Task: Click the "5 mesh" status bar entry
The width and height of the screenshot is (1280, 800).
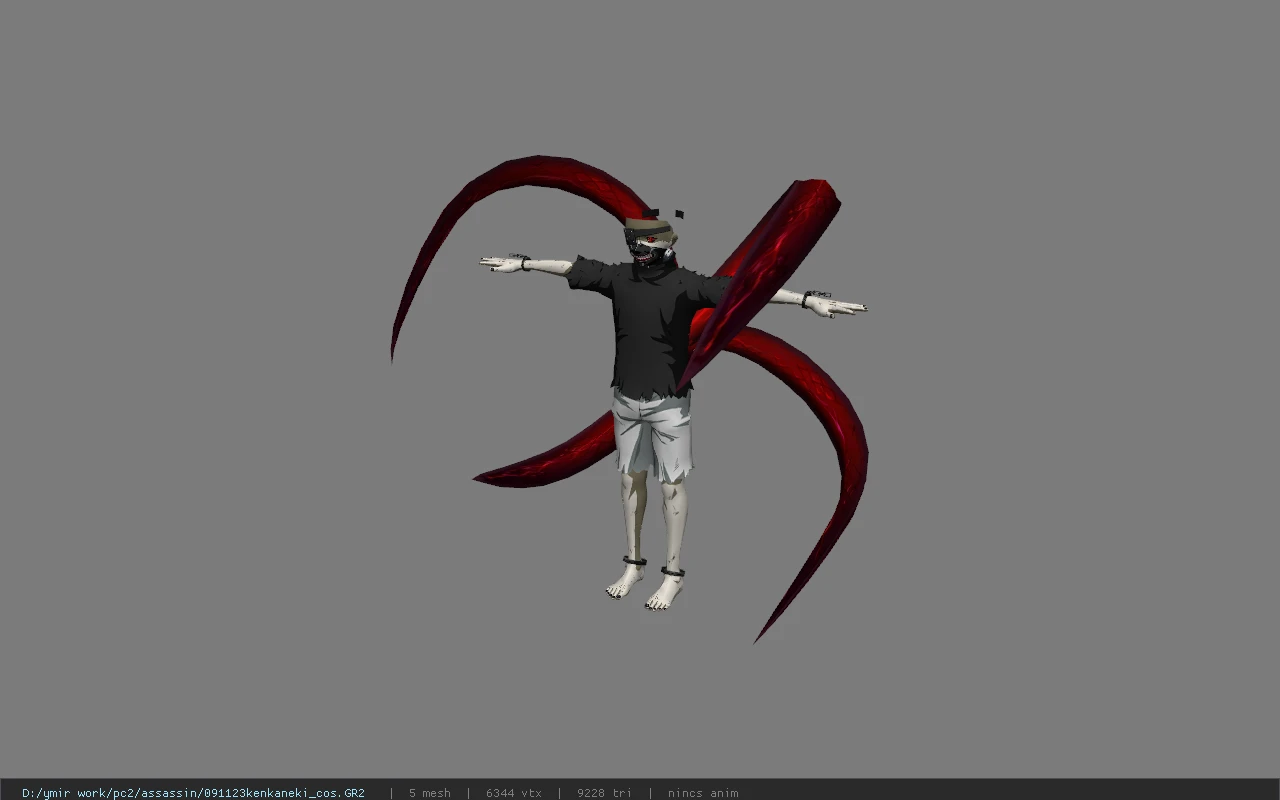Action: pyautogui.click(x=430, y=793)
